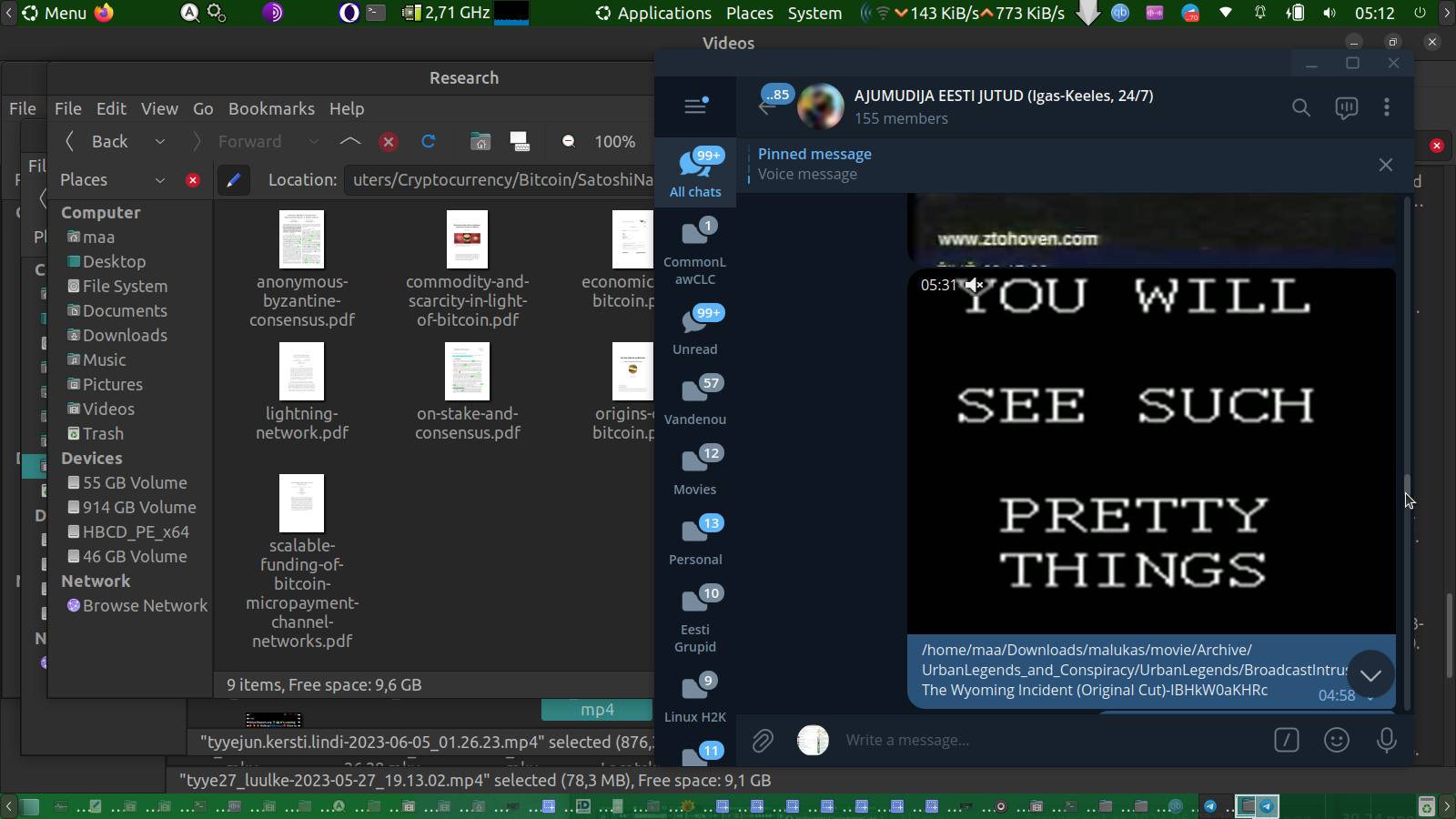Image resolution: width=1456 pixels, height=819 pixels.
Task: Go up to parent folder in Research
Action: pyautogui.click(x=350, y=142)
